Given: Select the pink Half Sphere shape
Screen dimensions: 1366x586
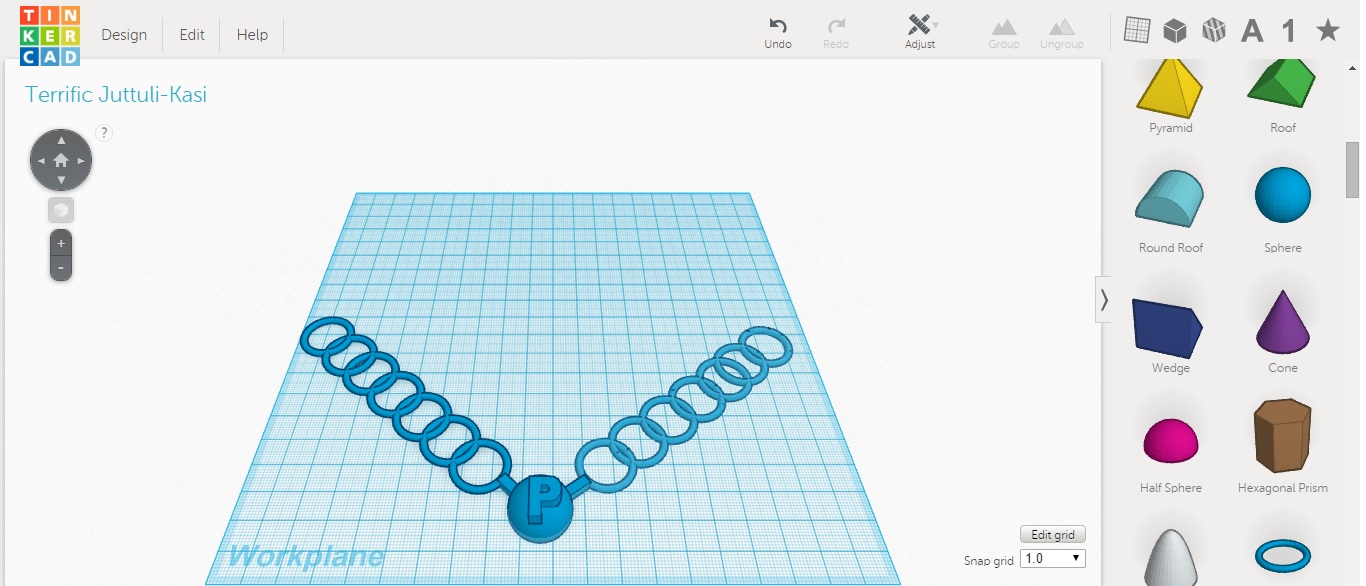Looking at the screenshot, I should tap(1171, 442).
